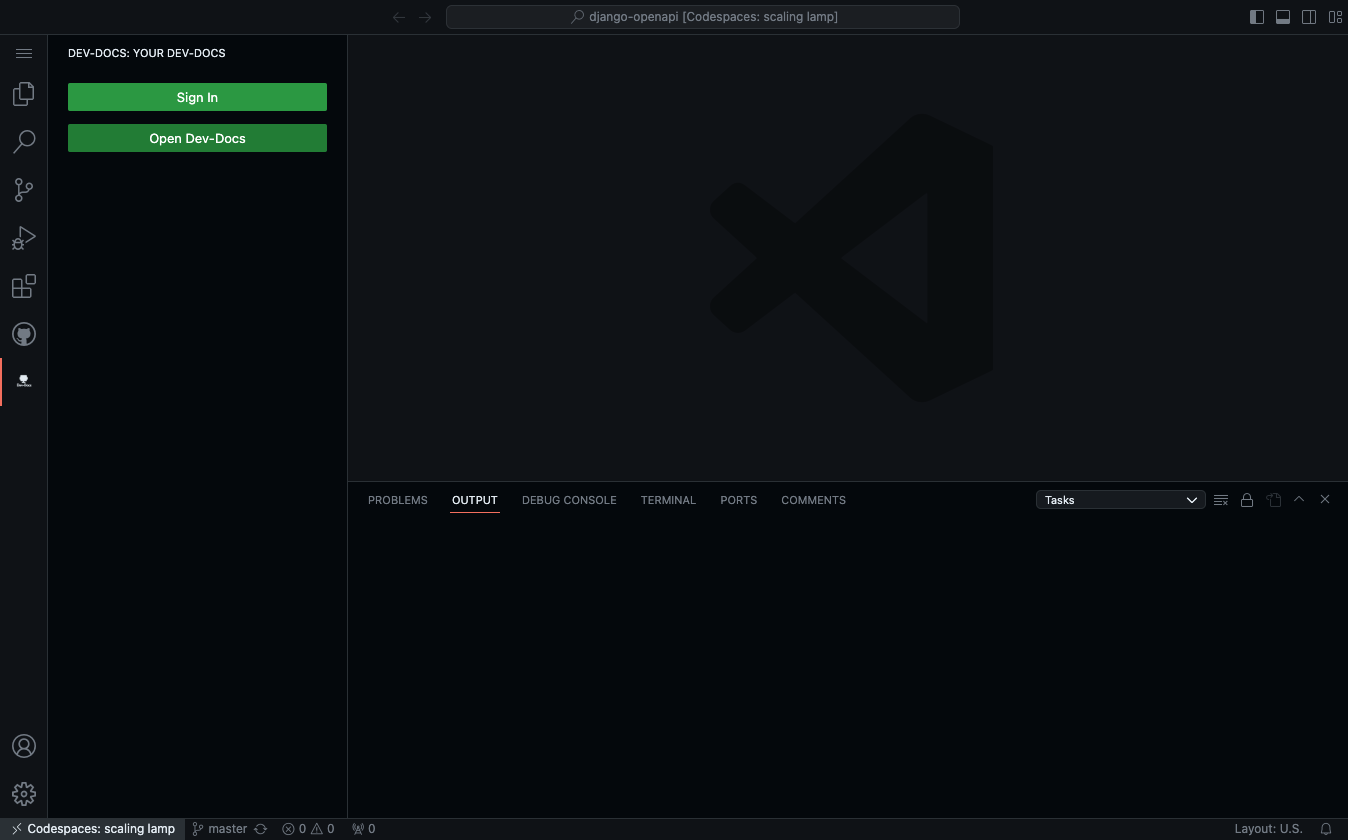Toggle the bottom panel visibility

1283,17
